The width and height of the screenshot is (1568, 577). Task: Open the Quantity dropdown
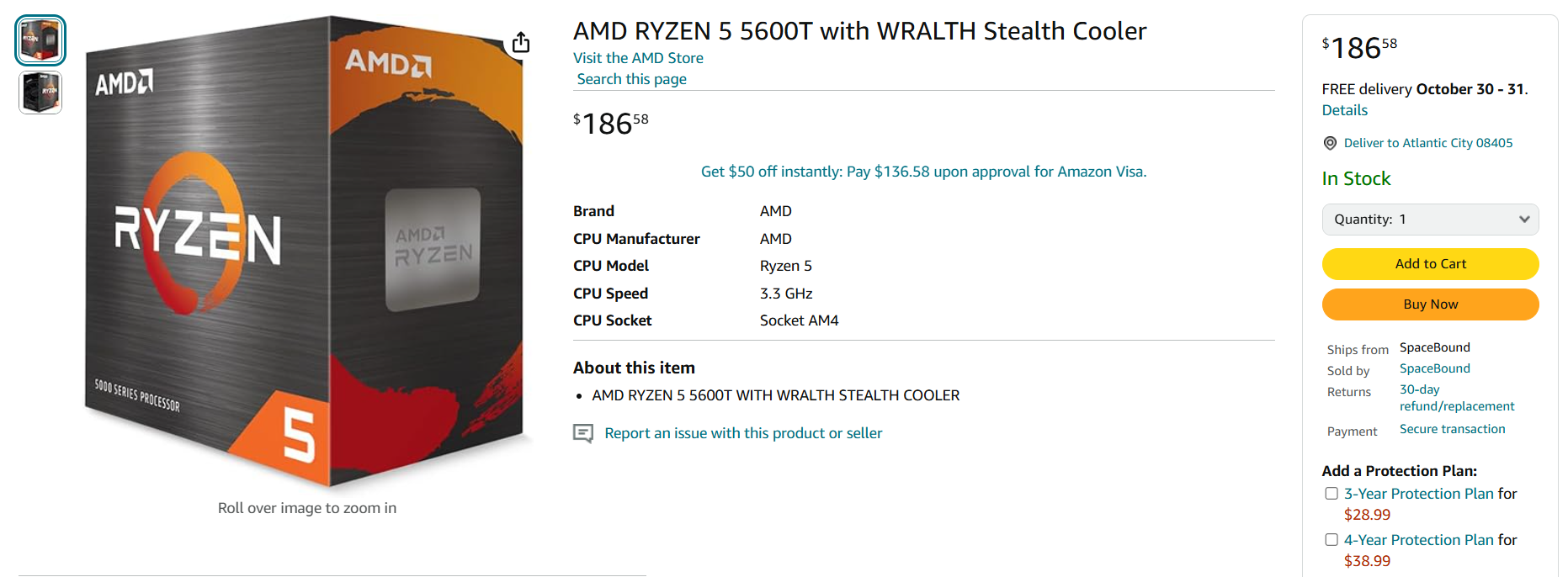pyautogui.click(x=1430, y=220)
